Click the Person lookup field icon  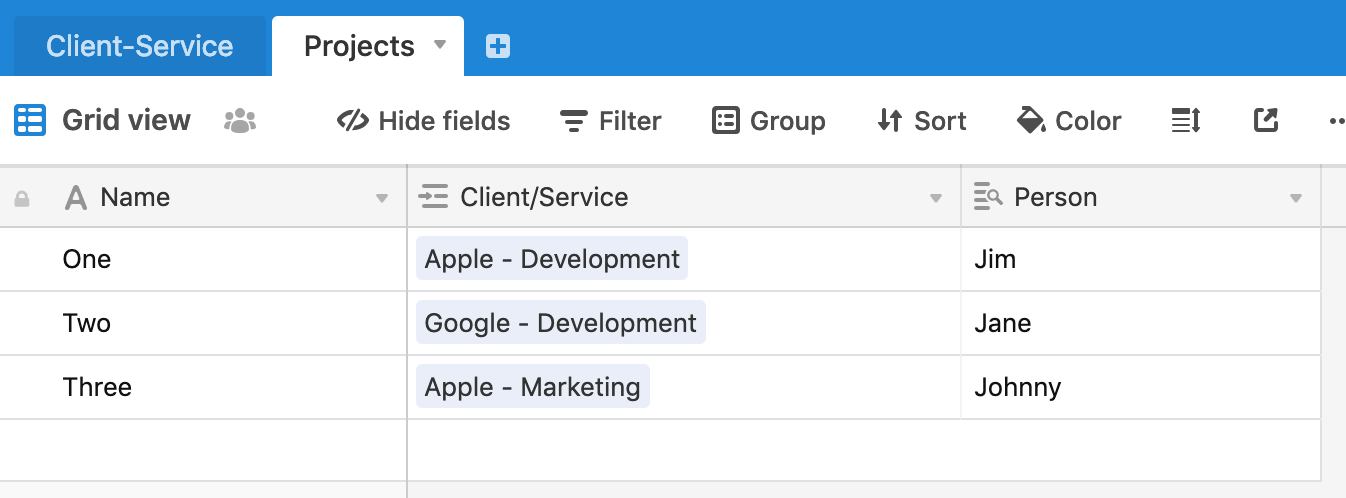click(x=988, y=197)
